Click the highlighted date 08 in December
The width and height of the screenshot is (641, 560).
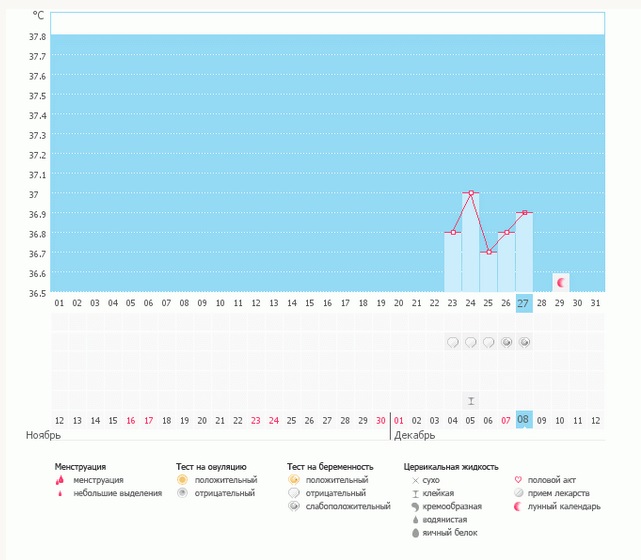click(x=523, y=421)
